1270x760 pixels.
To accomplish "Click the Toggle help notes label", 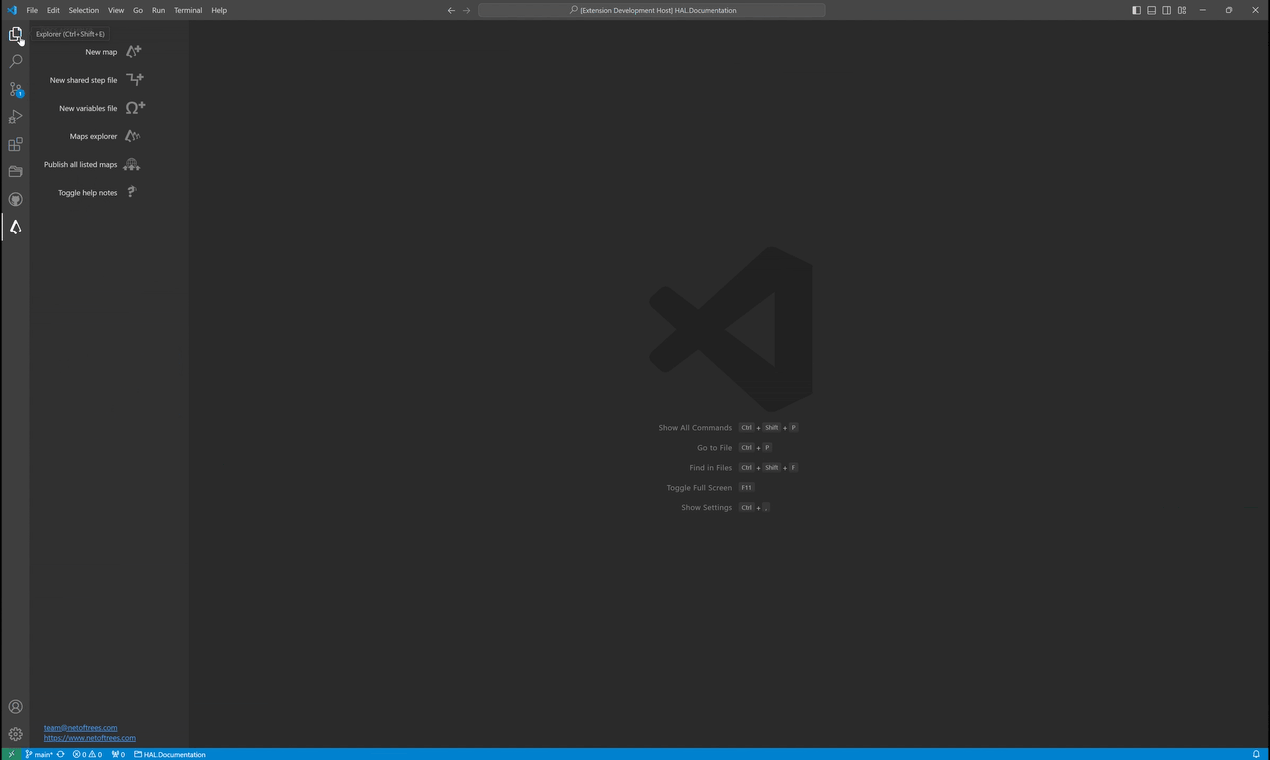I will click(x=87, y=193).
